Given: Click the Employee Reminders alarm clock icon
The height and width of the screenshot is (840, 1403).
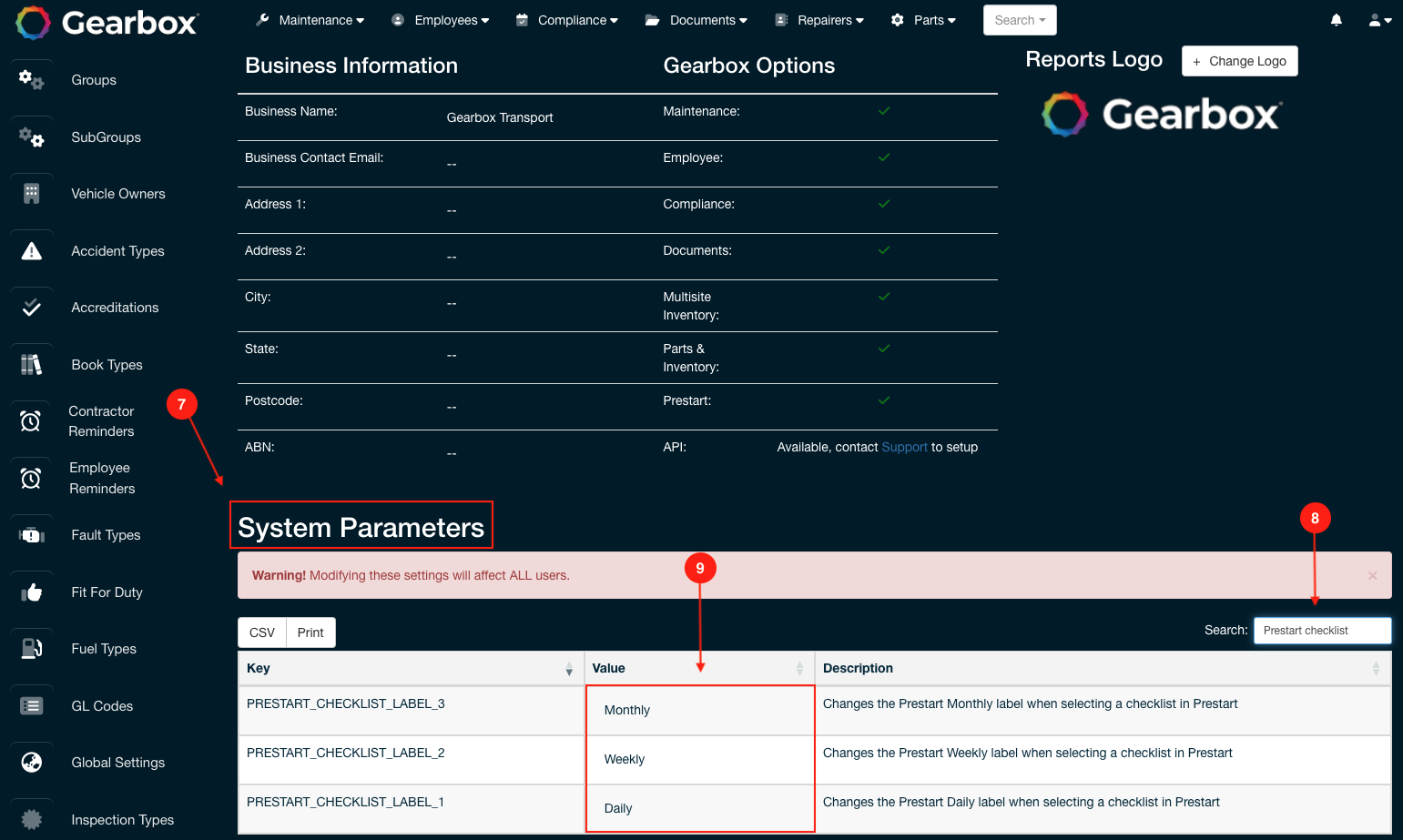Looking at the screenshot, I should pos(31,478).
